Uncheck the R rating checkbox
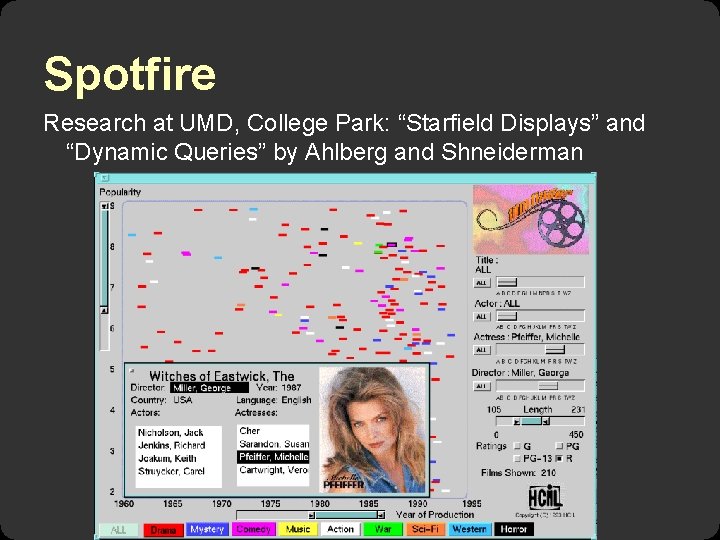720x540 pixels. pos(559,458)
